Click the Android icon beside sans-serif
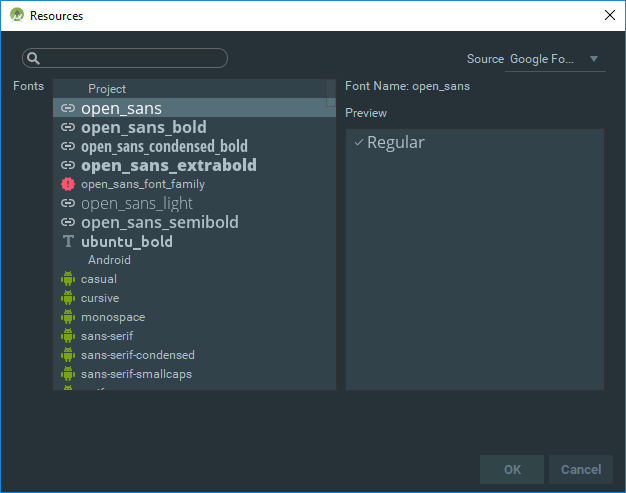This screenshot has width=626, height=493. pyautogui.click(x=68, y=336)
